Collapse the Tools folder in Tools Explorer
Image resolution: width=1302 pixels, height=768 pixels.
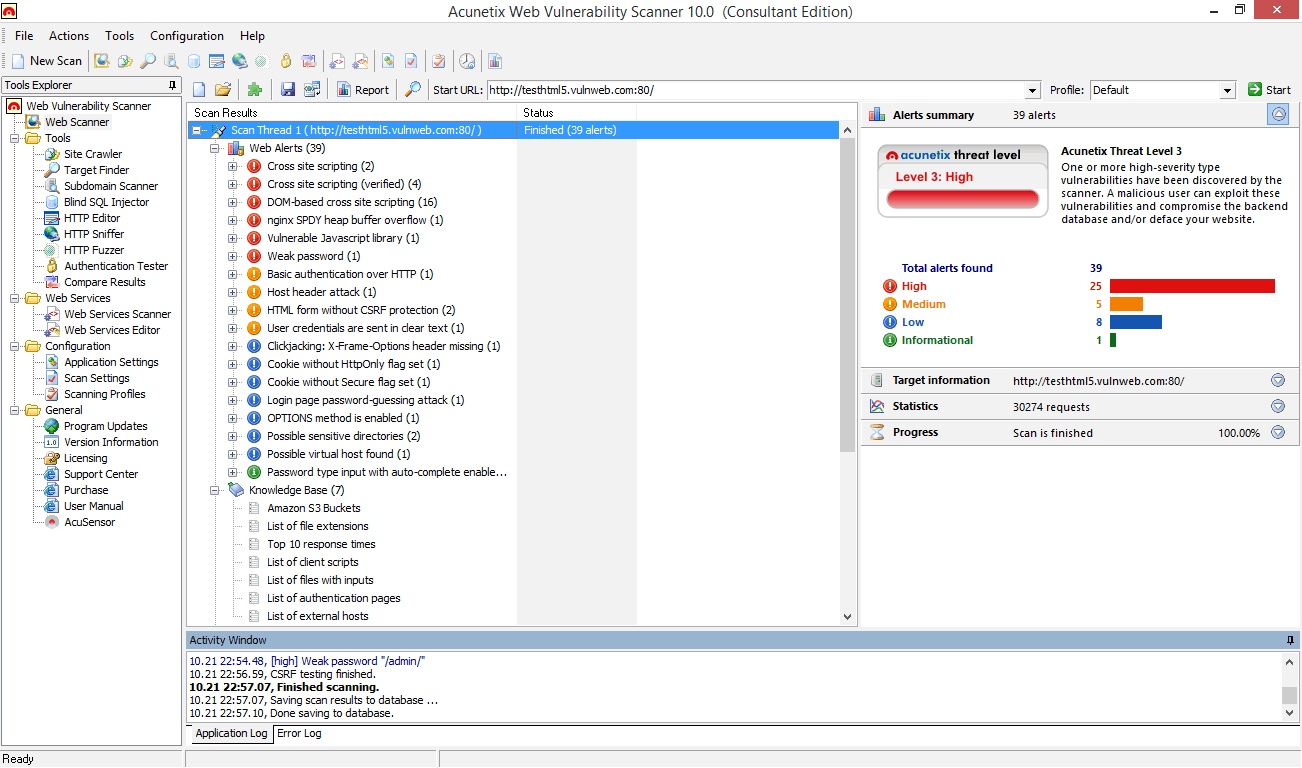coord(15,138)
